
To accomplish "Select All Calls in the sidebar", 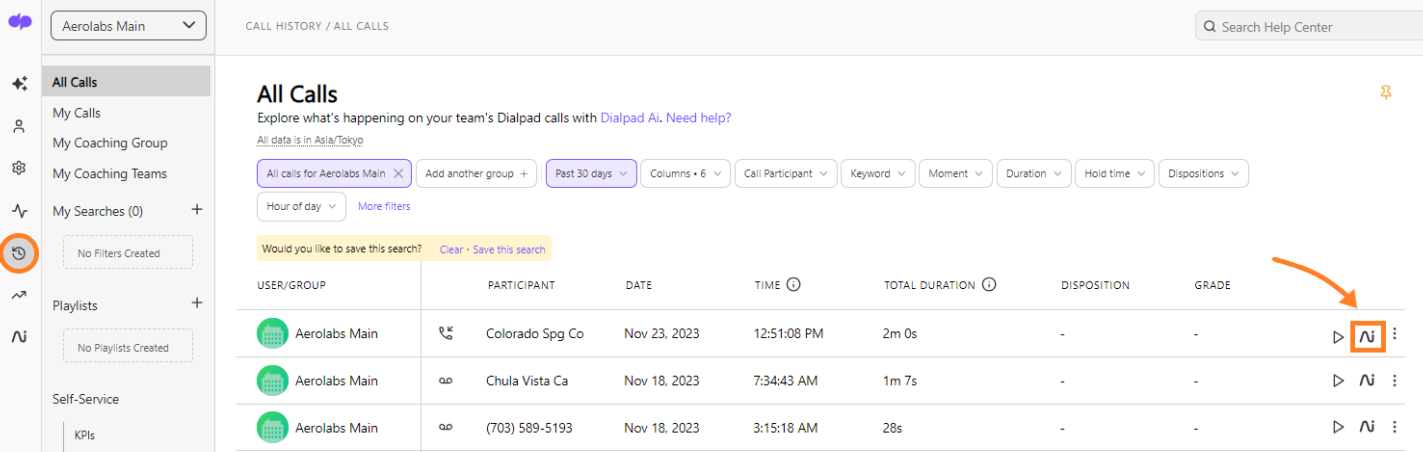I will pos(126,82).
